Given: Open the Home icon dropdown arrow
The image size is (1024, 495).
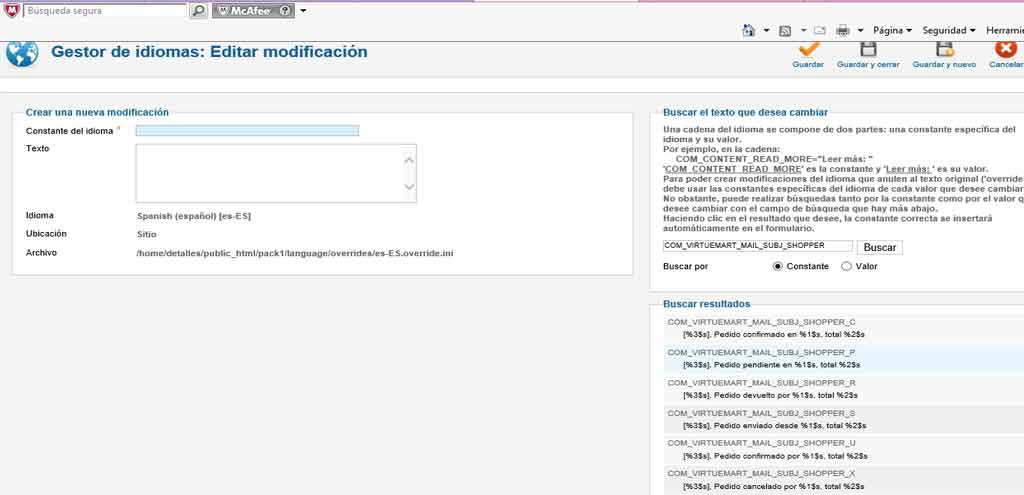Looking at the screenshot, I should click(767, 31).
